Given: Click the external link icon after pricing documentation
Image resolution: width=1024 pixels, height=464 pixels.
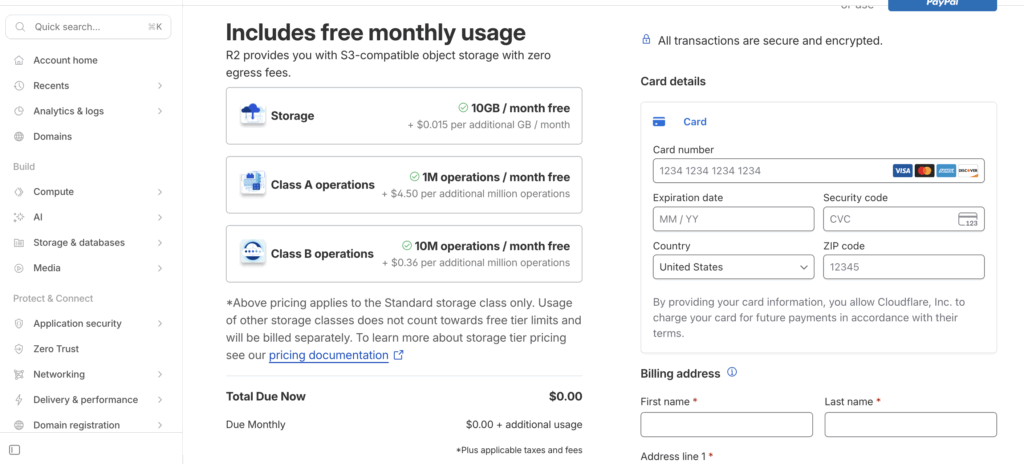Looking at the screenshot, I should pos(399,355).
